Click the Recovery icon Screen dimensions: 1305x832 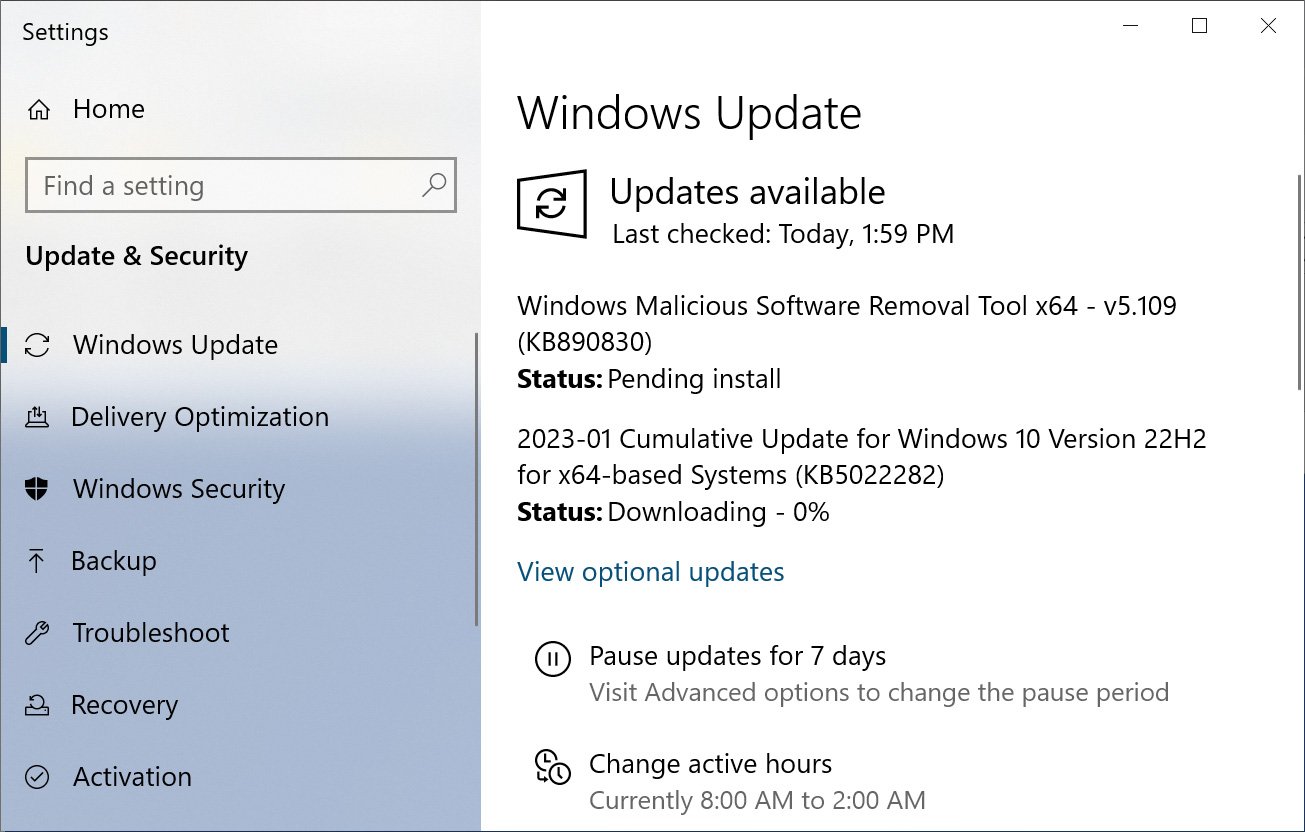click(37, 705)
